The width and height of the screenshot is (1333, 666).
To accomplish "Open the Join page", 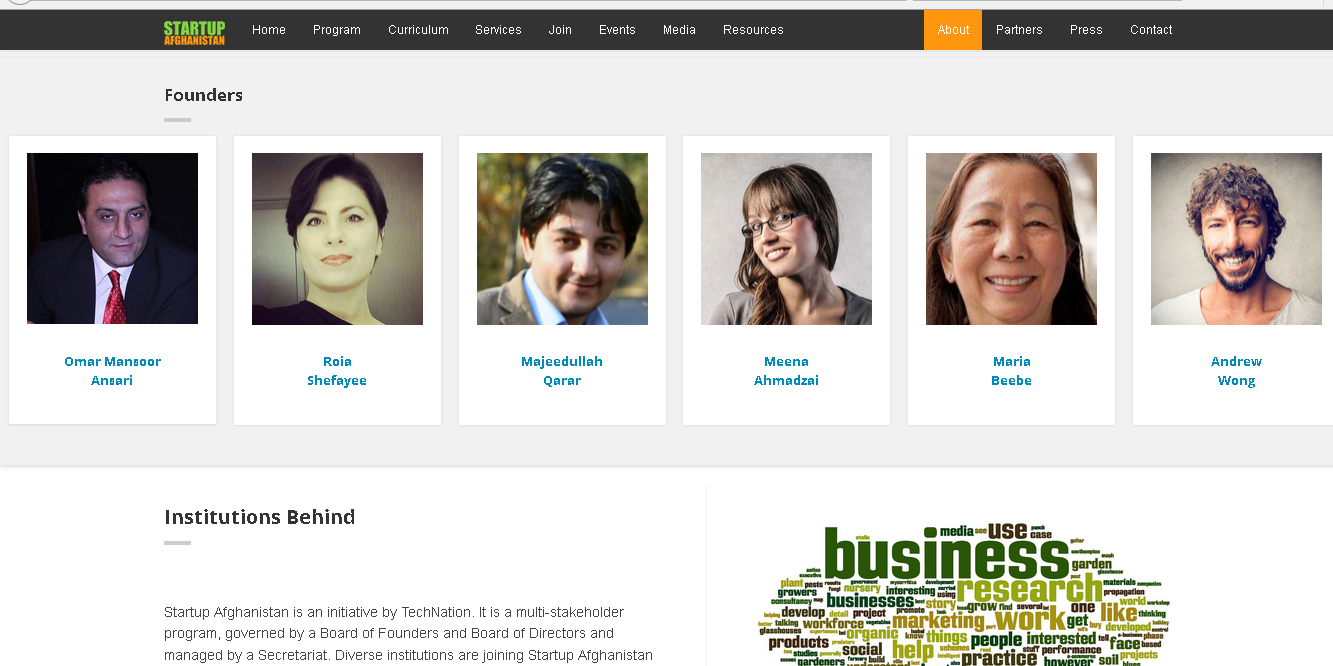I will [560, 30].
